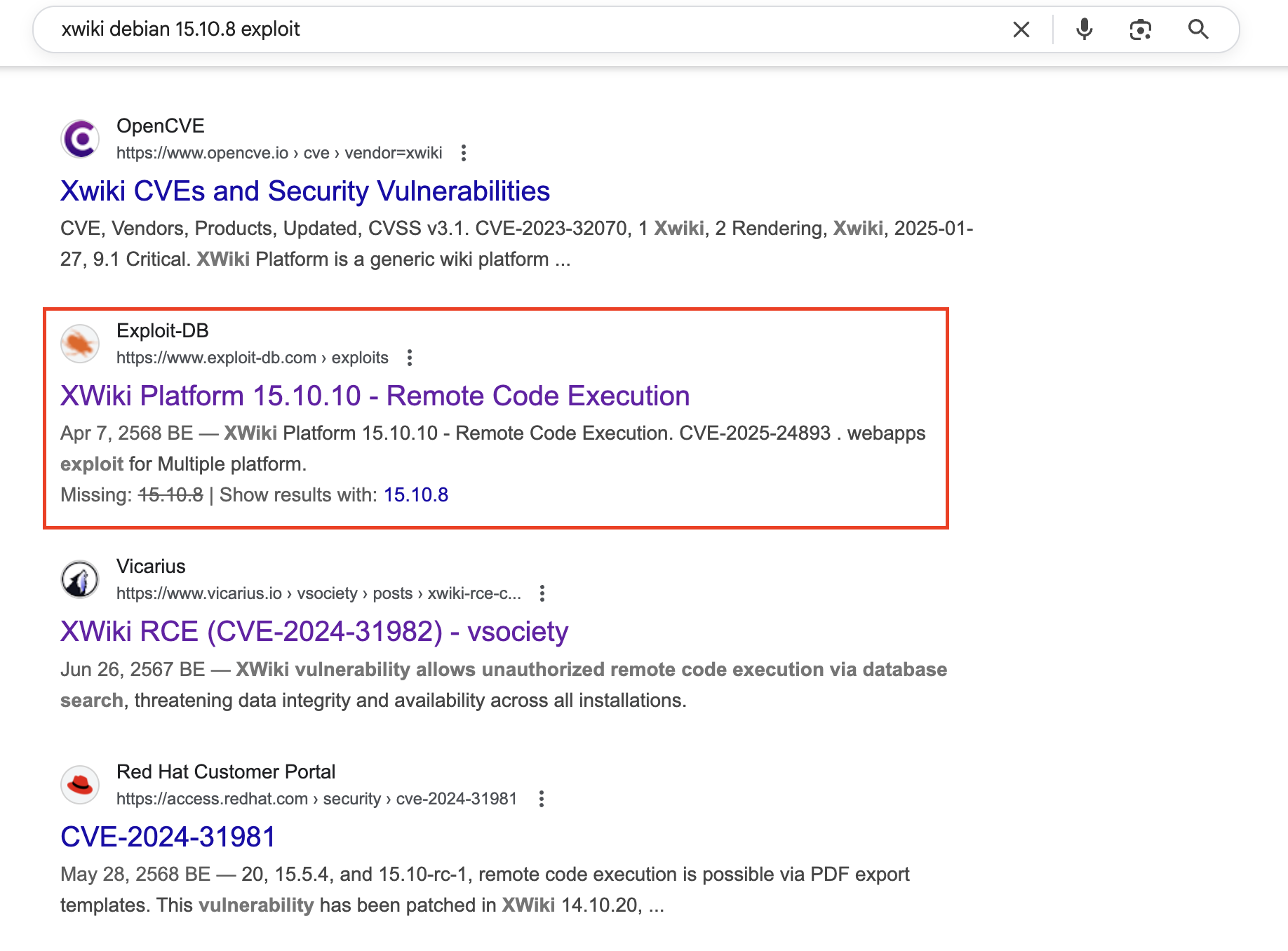1288x951 pixels.
Task: Click the Vicarius site favicon
Action: pyautogui.click(x=80, y=579)
